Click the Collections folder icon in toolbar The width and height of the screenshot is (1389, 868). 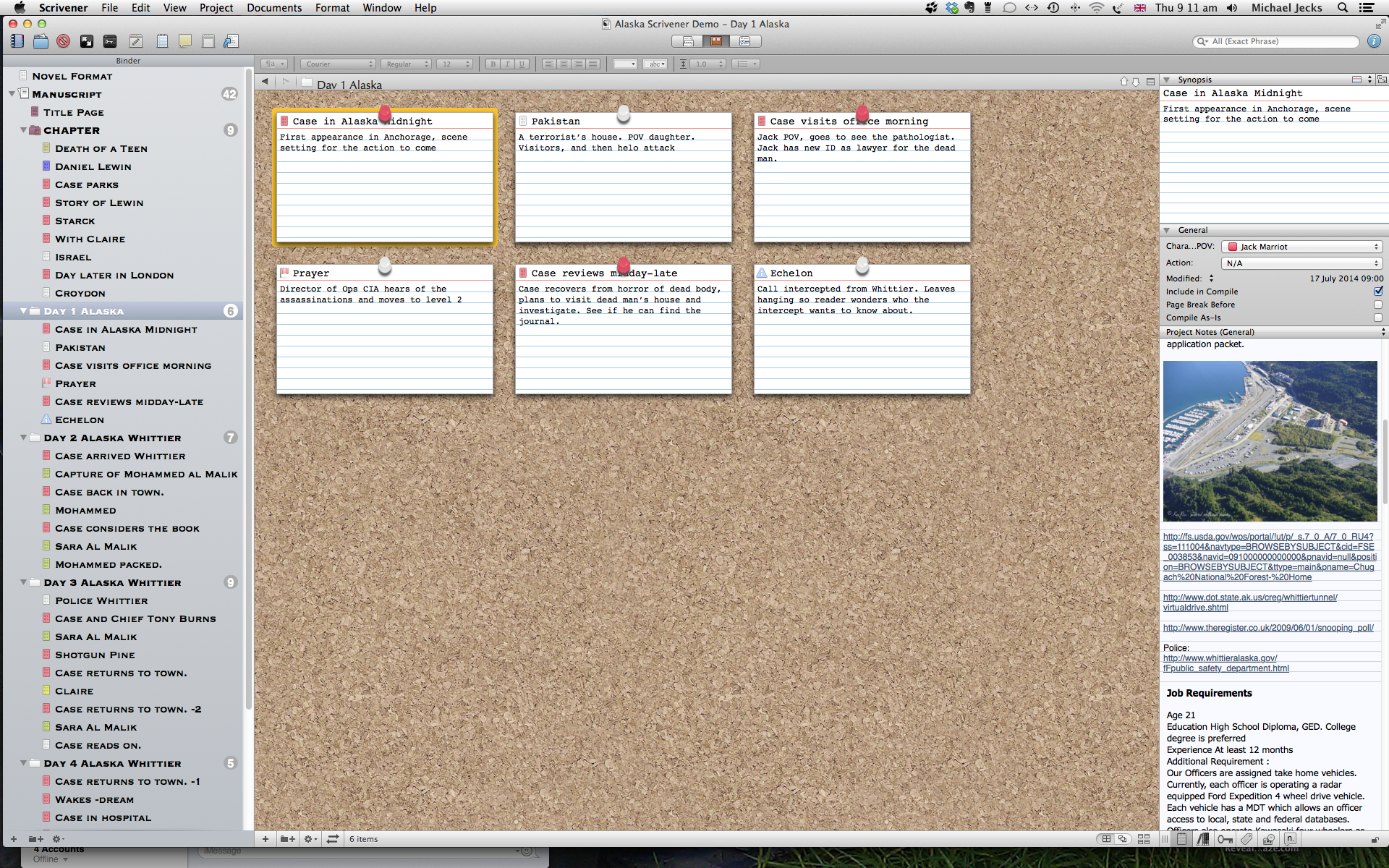(x=41, y=41)
